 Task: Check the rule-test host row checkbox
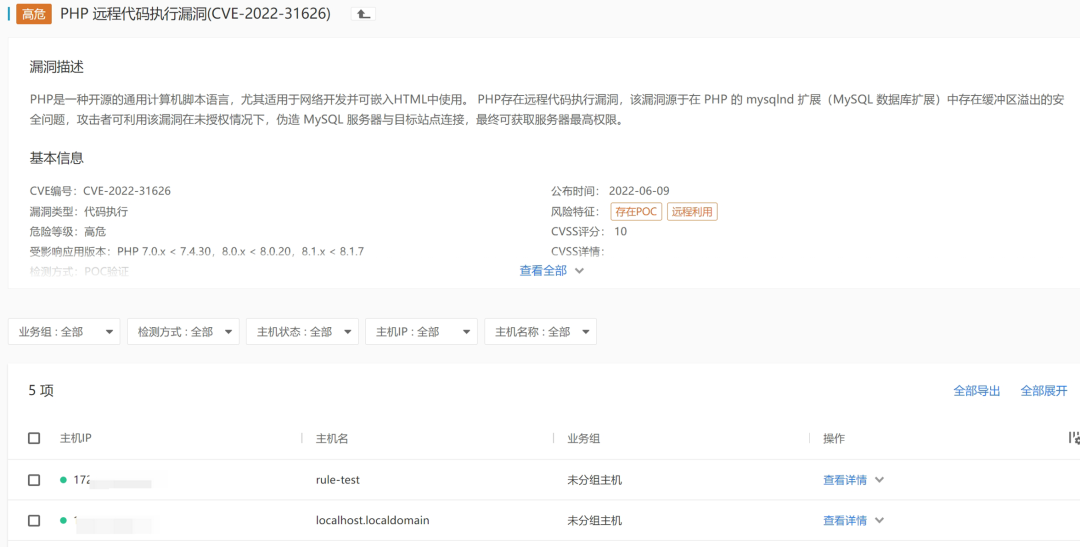(34, 480)
